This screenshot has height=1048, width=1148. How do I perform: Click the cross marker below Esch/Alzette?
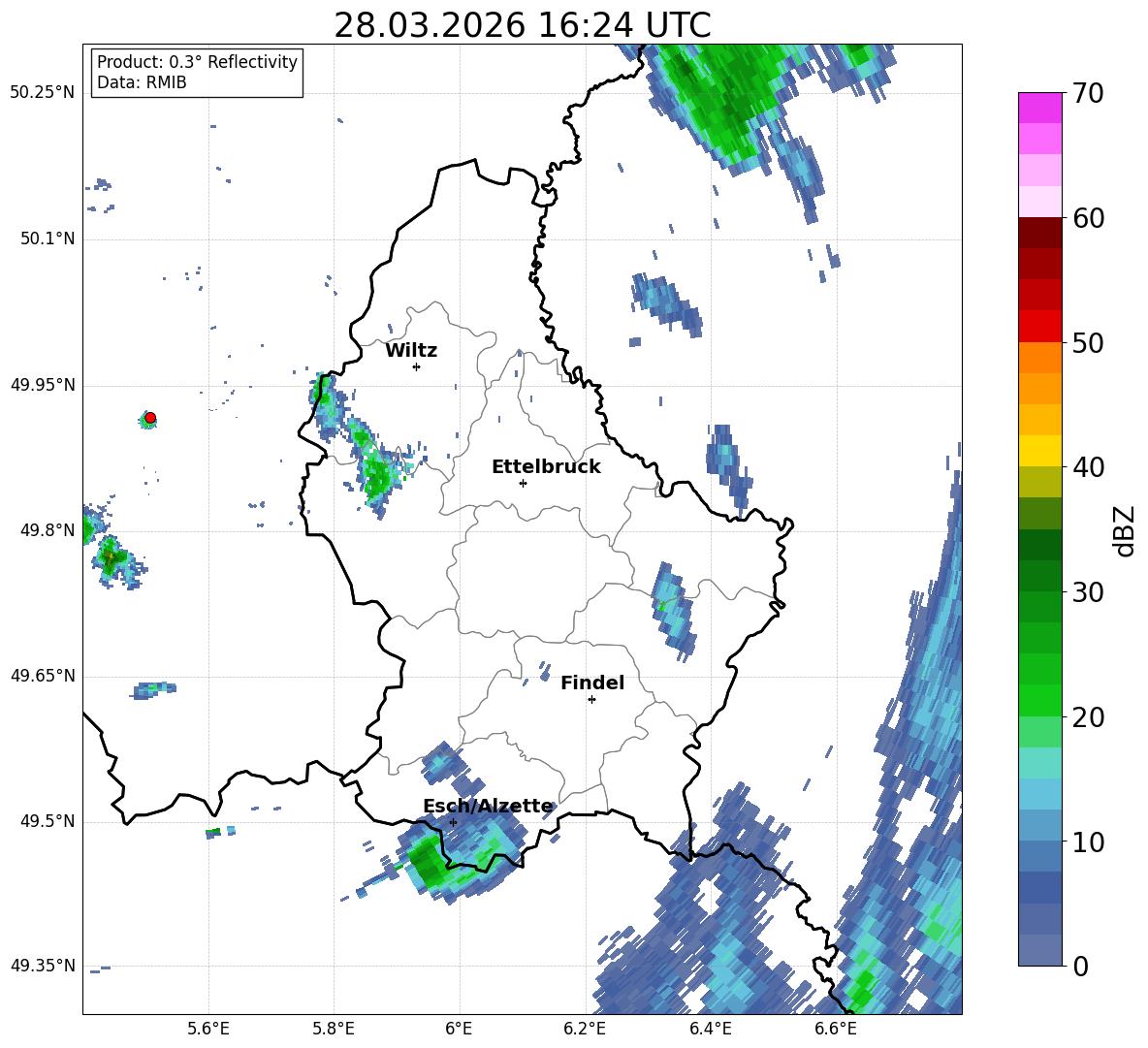click(453, 822)
